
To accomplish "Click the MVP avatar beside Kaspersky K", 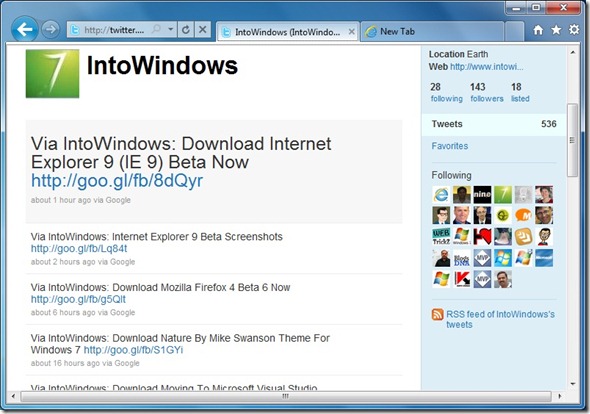I will 482,279.
